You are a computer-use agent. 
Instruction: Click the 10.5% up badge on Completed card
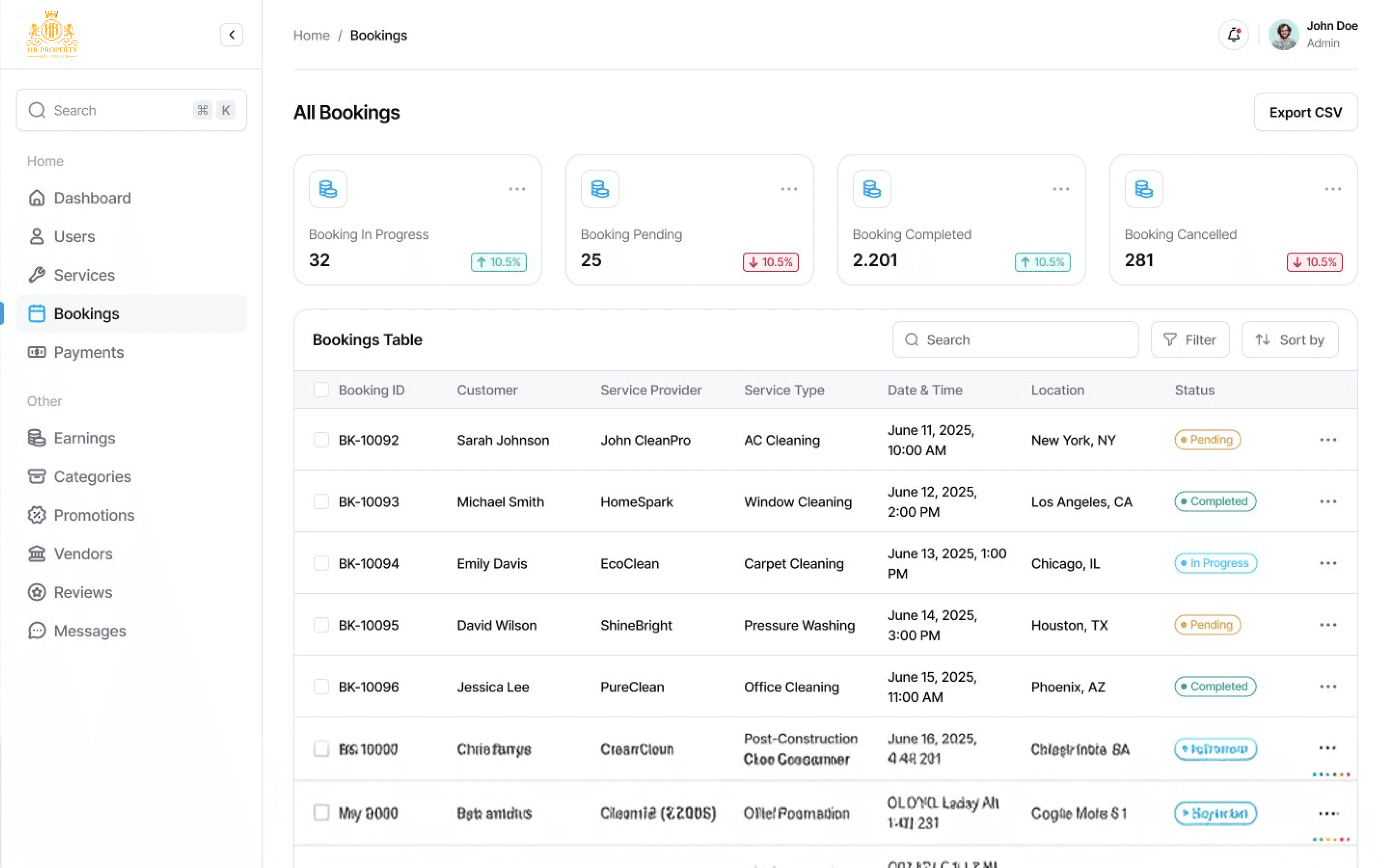(x=1043, y=262)
